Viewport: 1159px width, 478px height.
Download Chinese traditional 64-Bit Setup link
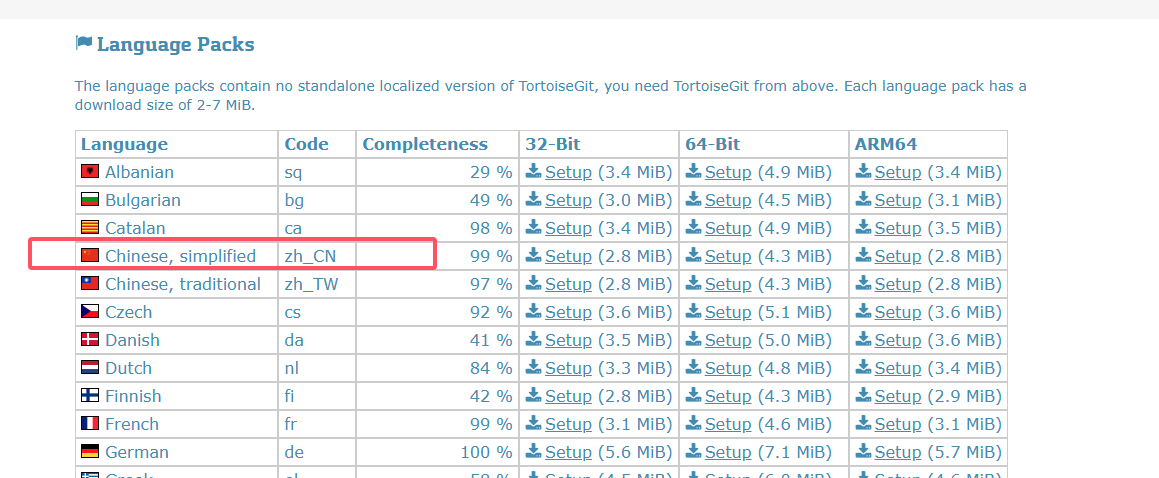728,284
